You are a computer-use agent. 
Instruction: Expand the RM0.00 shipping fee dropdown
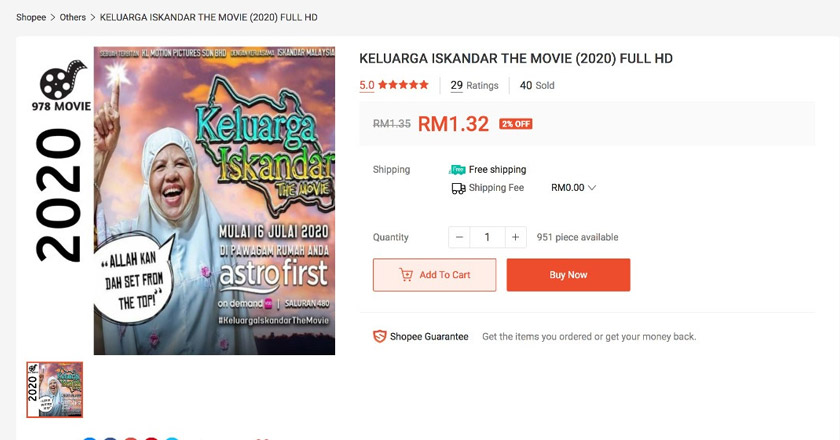(573, 188)
